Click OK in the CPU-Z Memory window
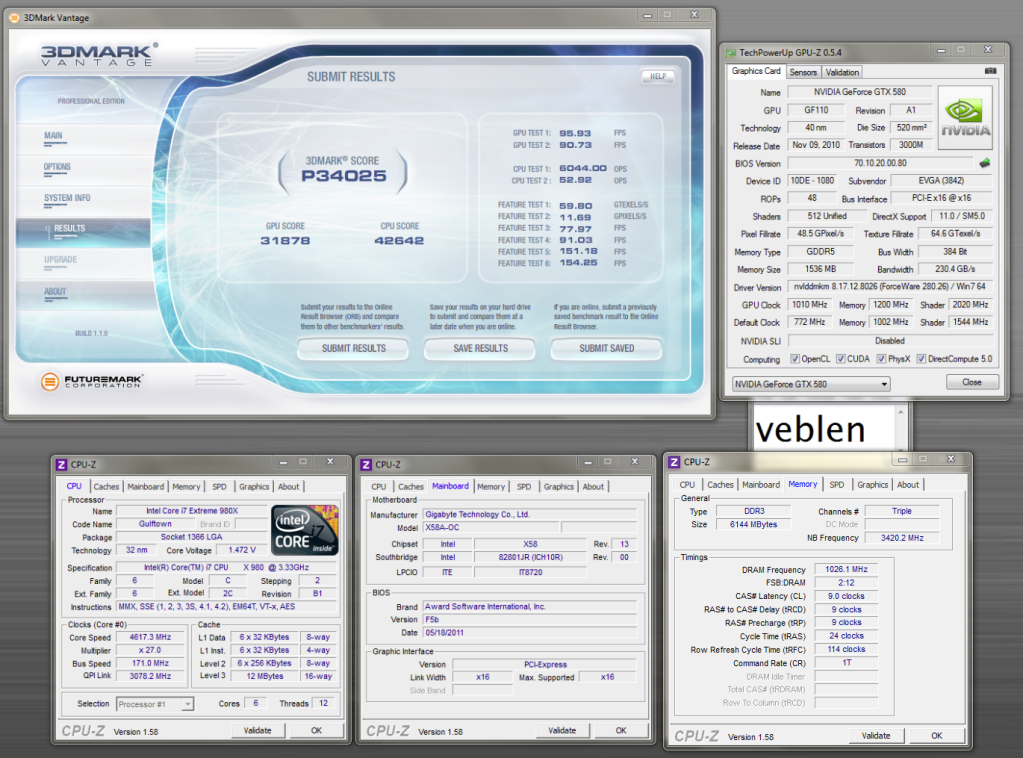1023x758 pixels. point(937,736)
